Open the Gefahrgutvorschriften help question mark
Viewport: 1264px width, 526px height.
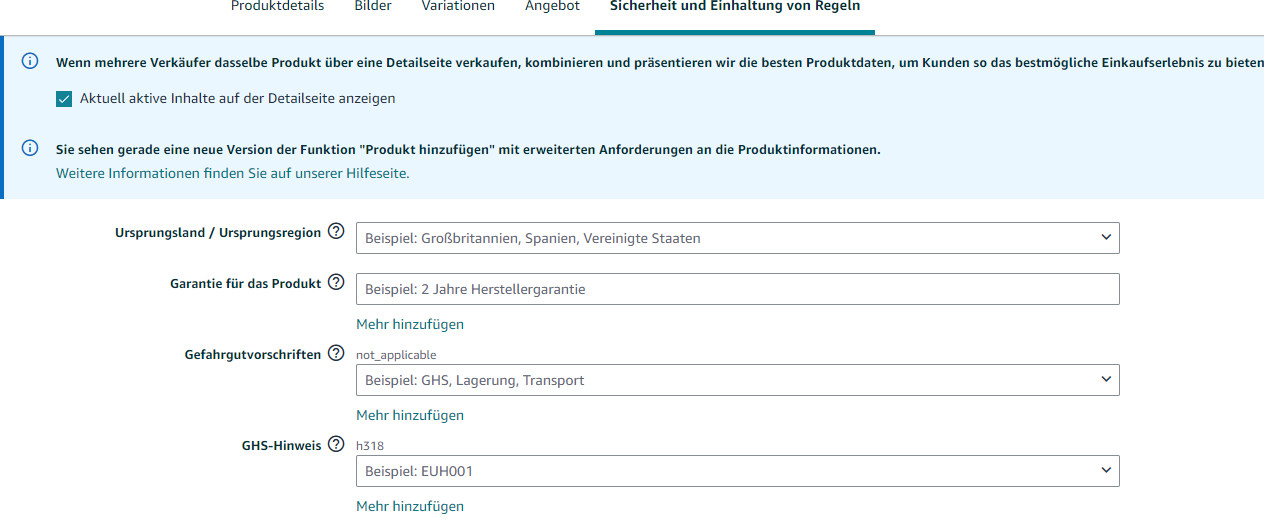(x=336, y=354)
